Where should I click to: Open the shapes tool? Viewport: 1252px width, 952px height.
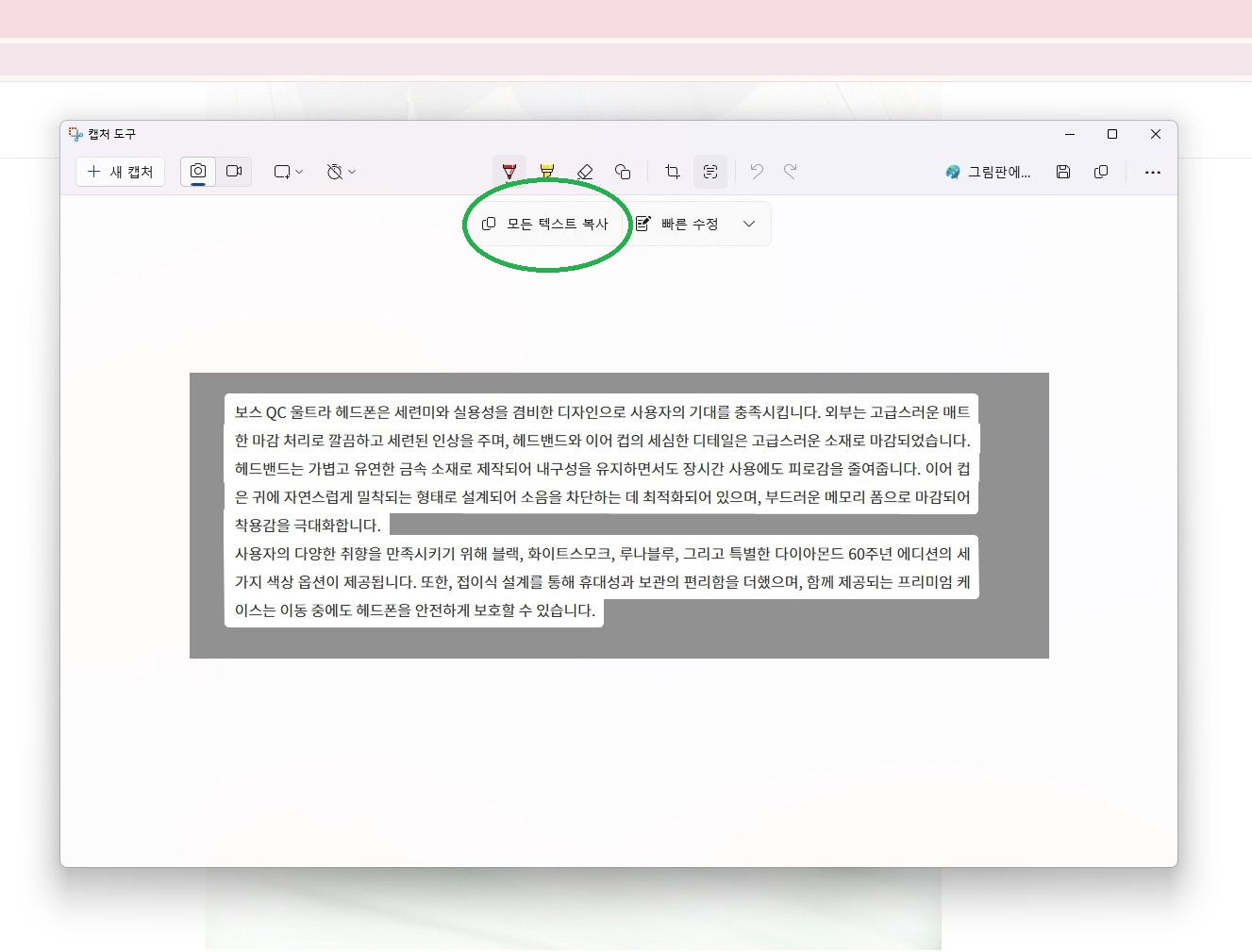623,172
